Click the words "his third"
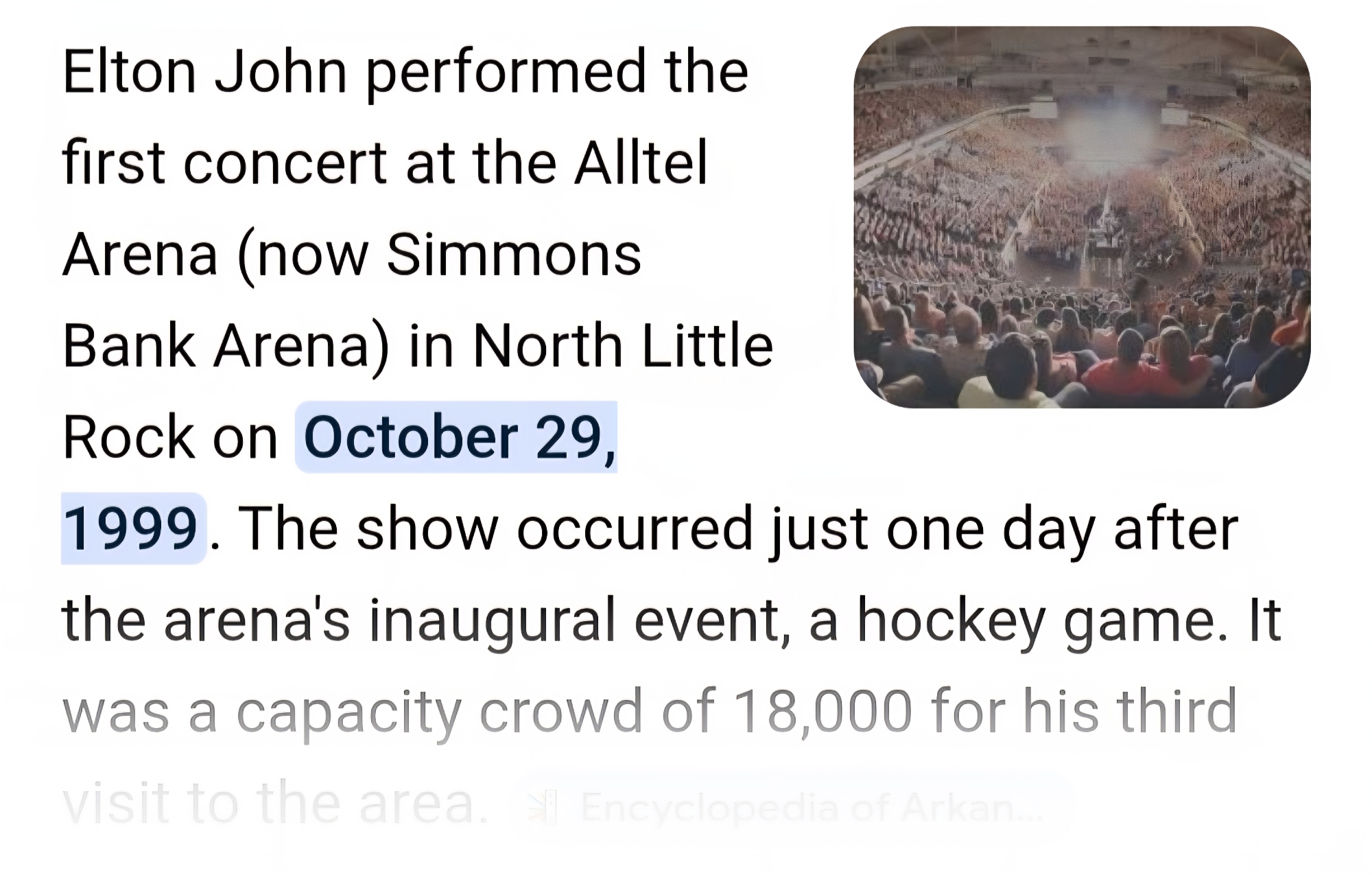This screenshot has height=875, width=1372. tap(1130, 712)
